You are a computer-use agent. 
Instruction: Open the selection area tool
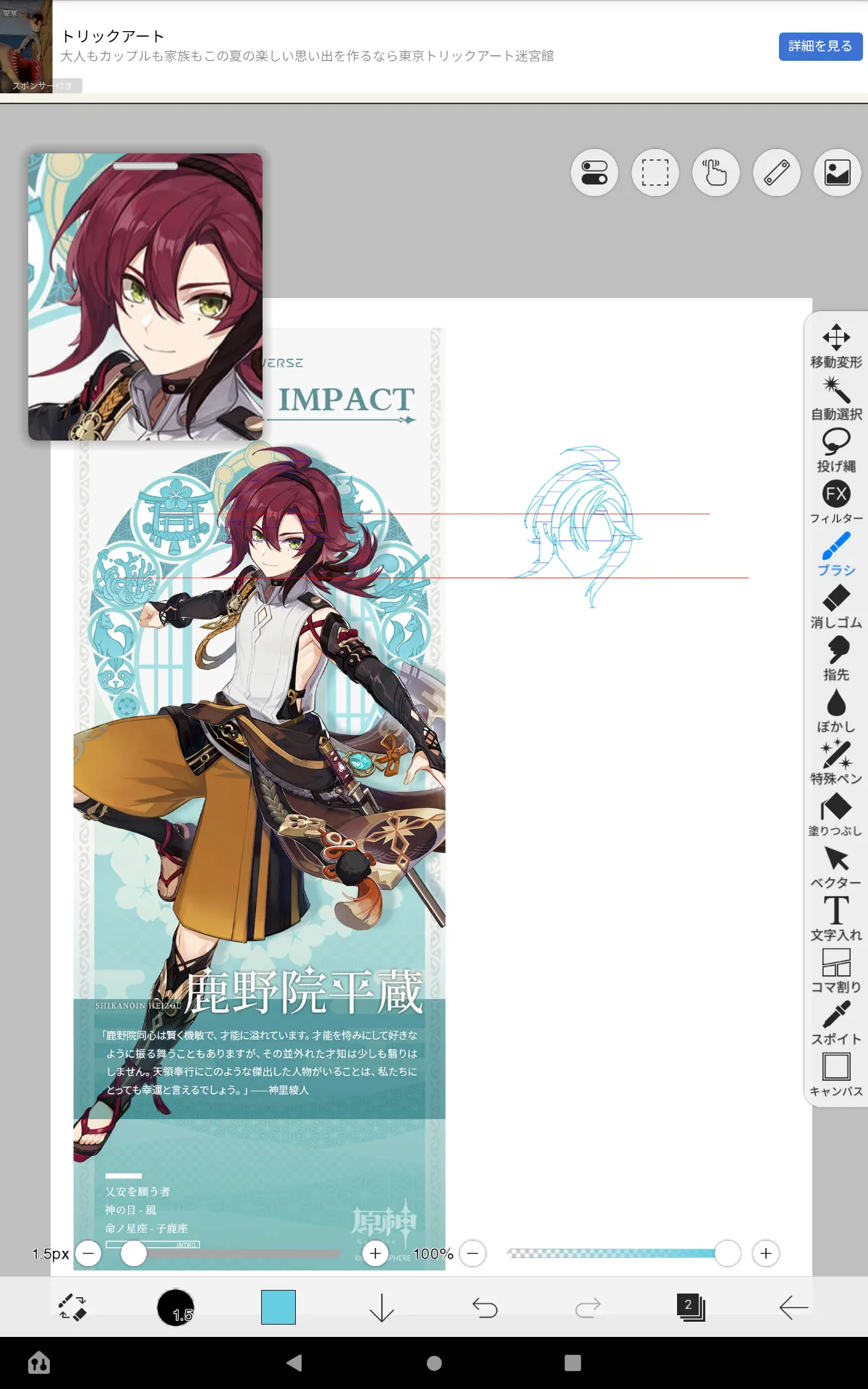[x=655, y=173]
